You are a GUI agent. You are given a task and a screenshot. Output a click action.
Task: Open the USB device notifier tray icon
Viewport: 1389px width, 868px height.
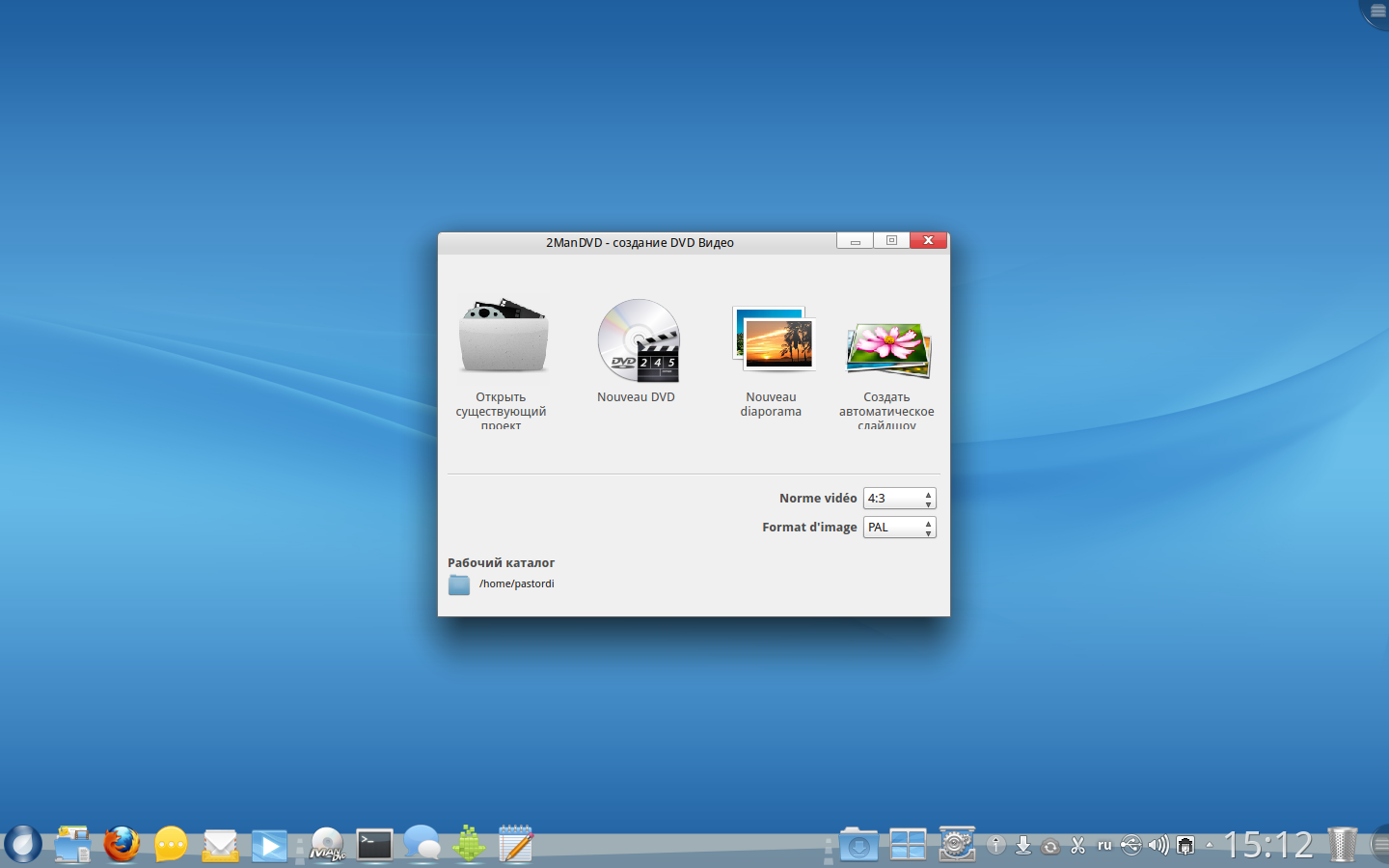click(x=1131, y=846)
